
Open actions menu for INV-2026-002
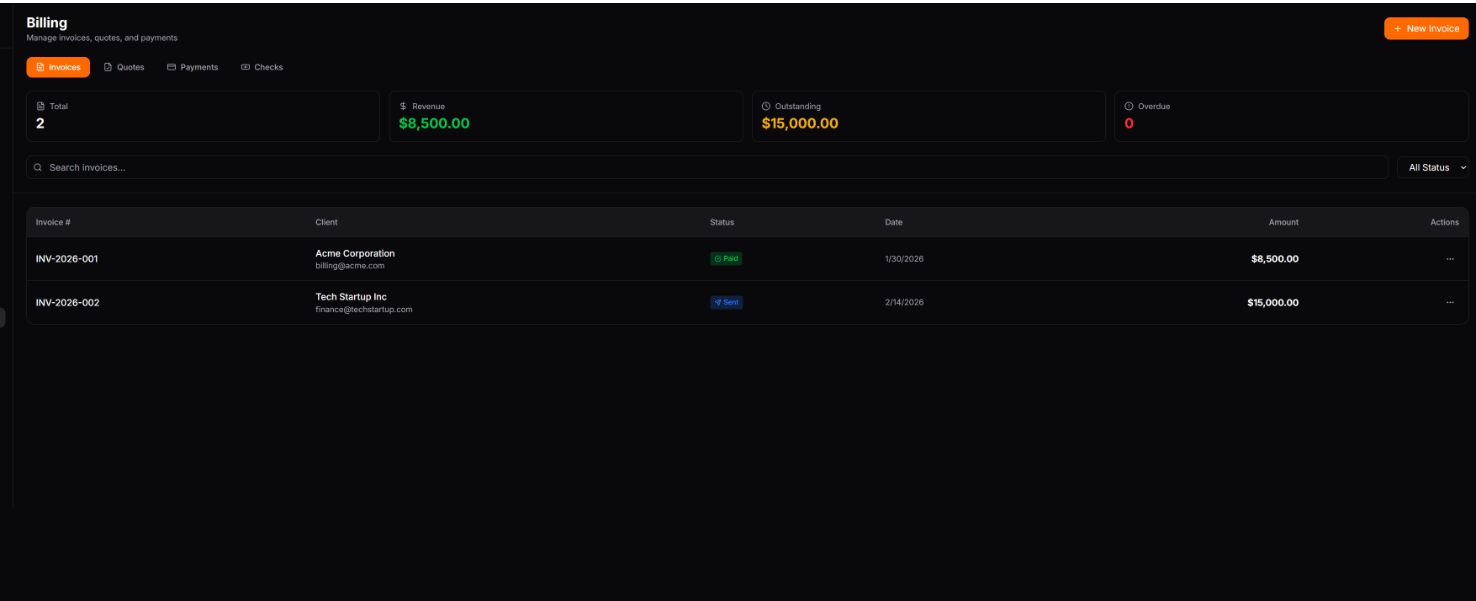click(1449, 302)
